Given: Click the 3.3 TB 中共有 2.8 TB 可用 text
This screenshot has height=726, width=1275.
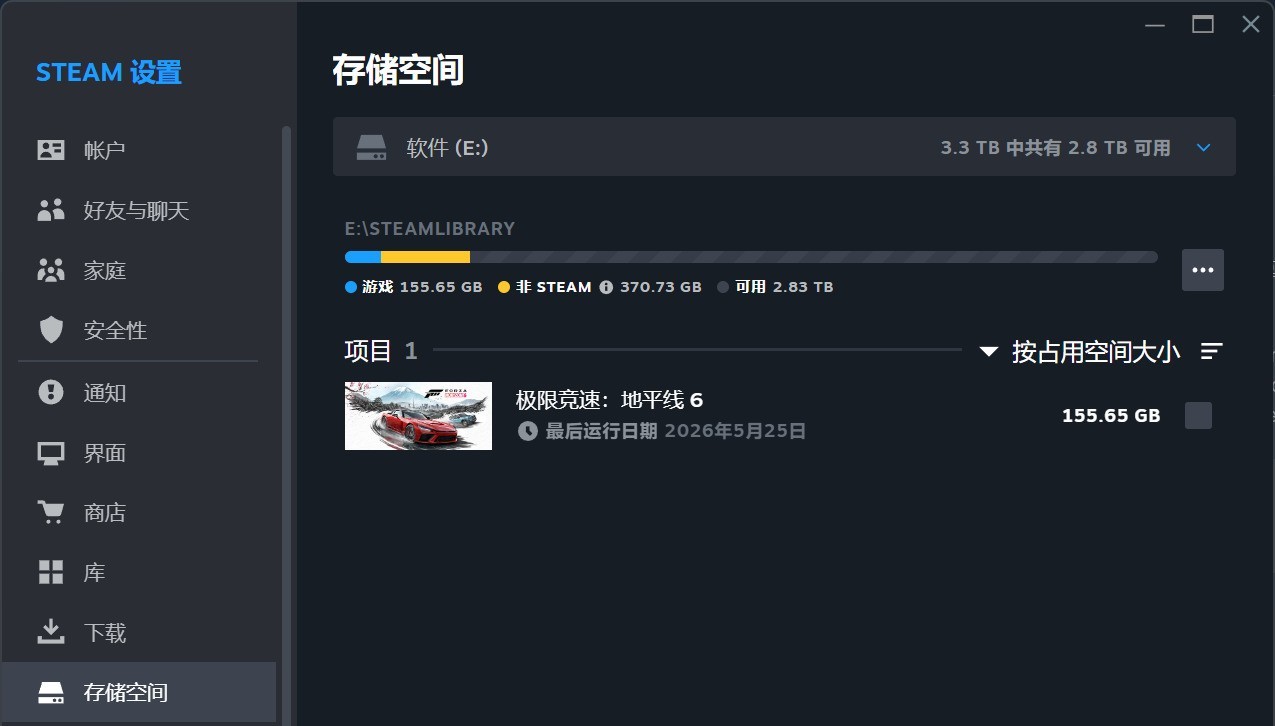Looking at the screenshot, I should click(x=1055, y=148).
